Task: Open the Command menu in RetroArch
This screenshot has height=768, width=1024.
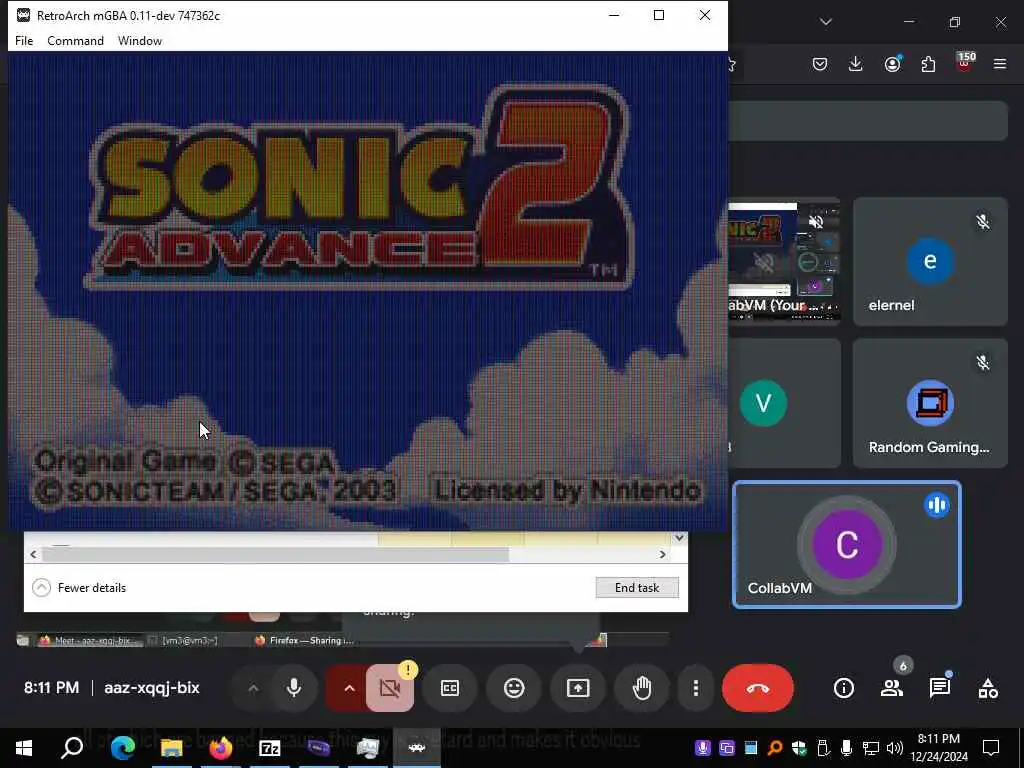Action: (75, 40)
